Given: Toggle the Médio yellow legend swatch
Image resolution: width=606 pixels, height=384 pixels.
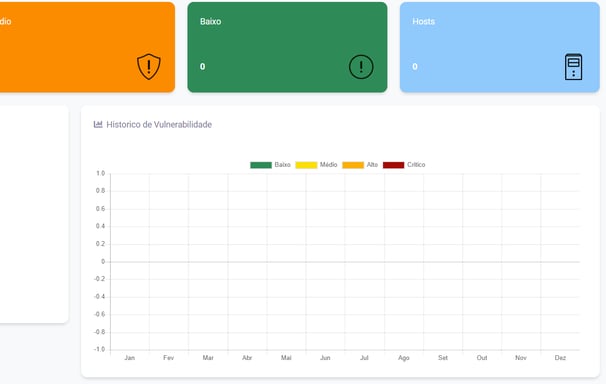Looking at the screenshot, I should [x=306, y=165].
